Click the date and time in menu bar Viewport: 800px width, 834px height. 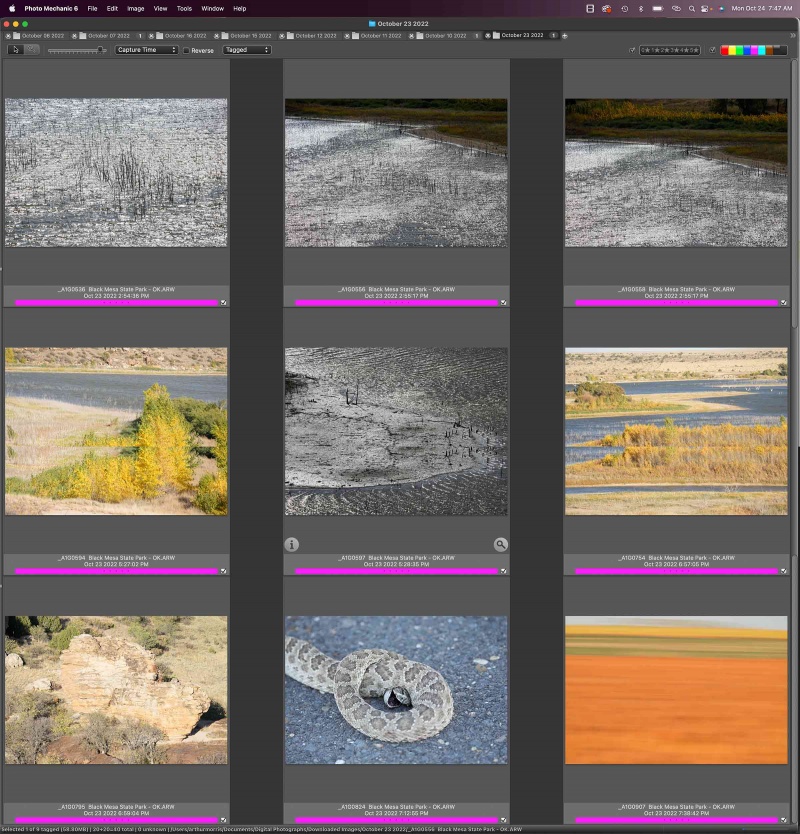point(762,9)
